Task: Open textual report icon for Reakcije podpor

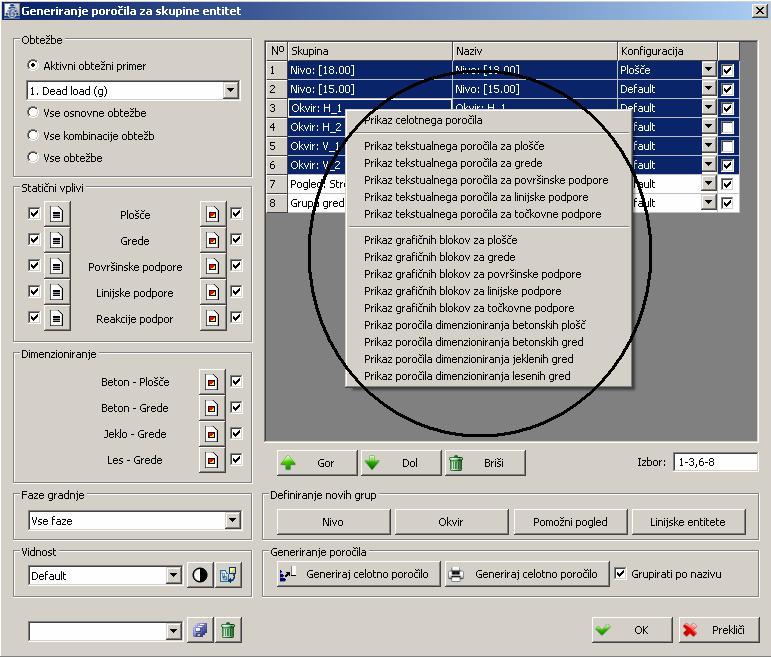Action: [x=57, y=319]
